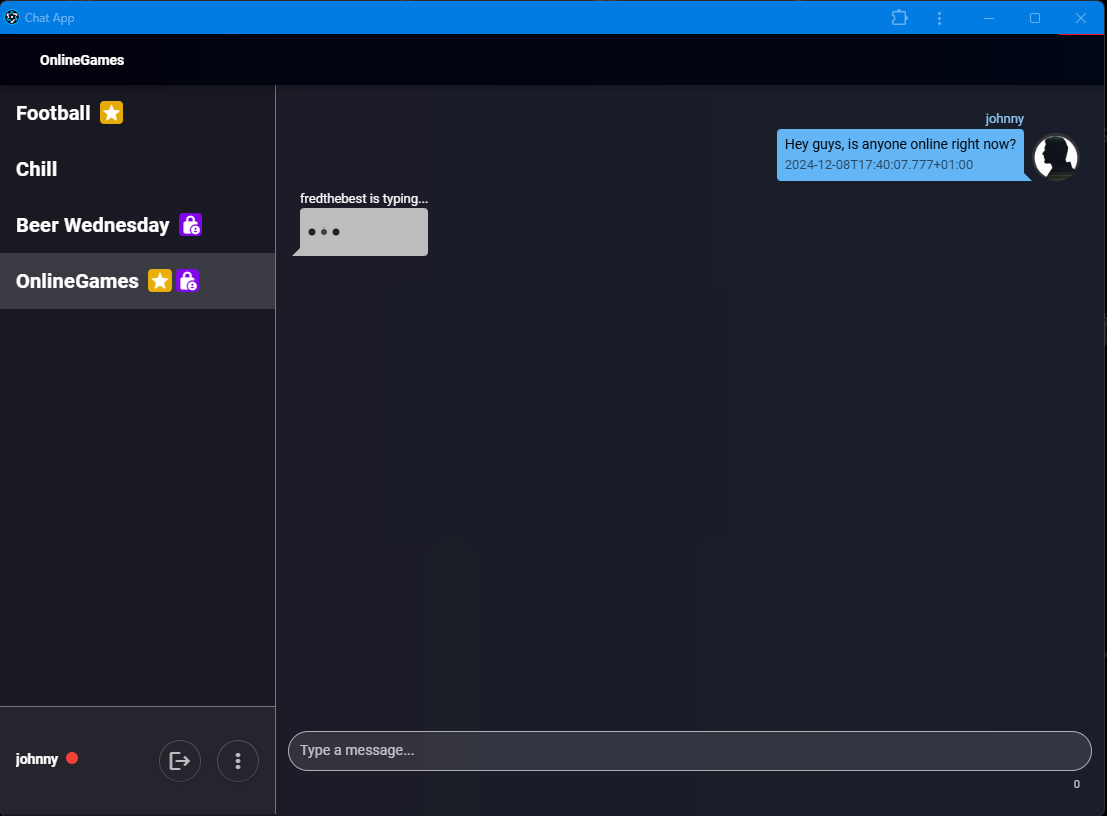Click johnny's blue message bubble
The image size is (1107, 816).
(900, 154)
